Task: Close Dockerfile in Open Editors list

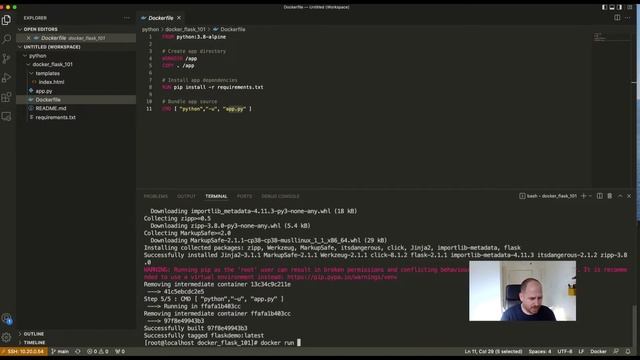Action: [28, 38]
